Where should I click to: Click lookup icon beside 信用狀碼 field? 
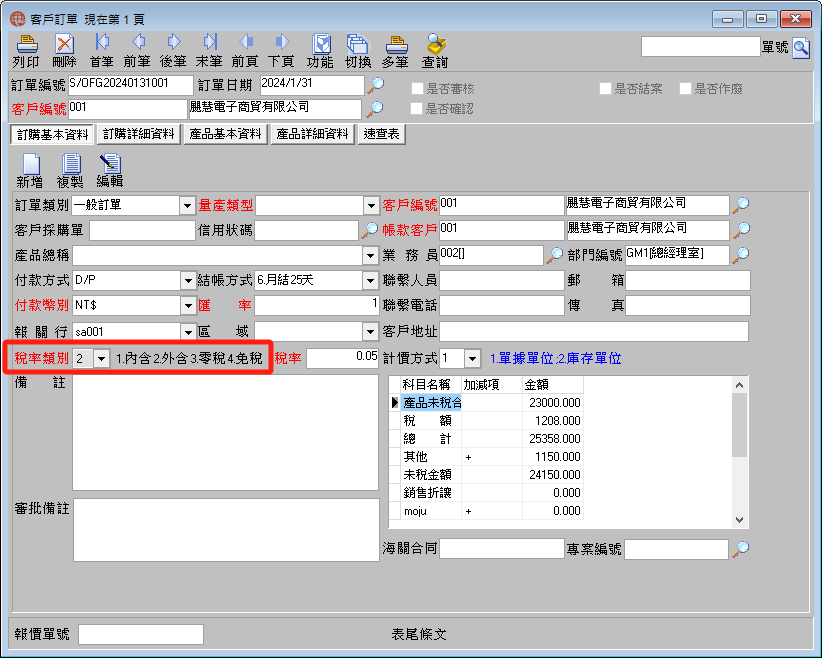pyautogui.click(x=370, y=230)
